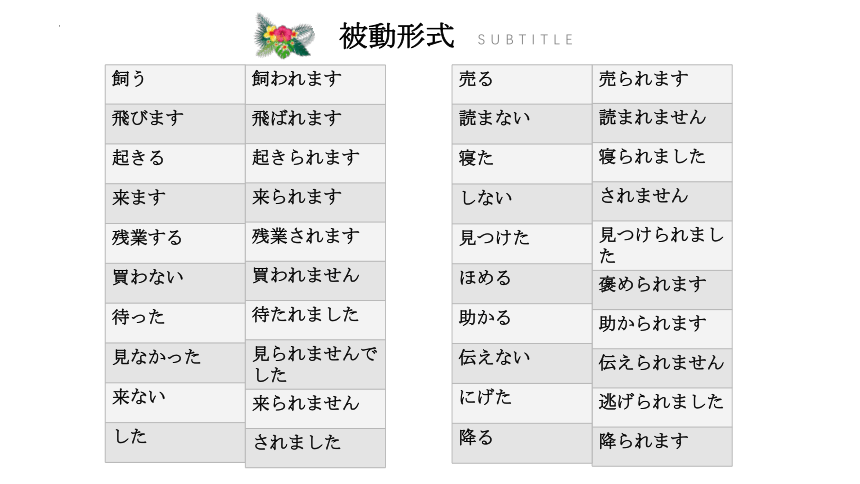Viewport: 860px width, 484px height.
Task: Select the 降られます cell
Action: (x=662, y=447)
